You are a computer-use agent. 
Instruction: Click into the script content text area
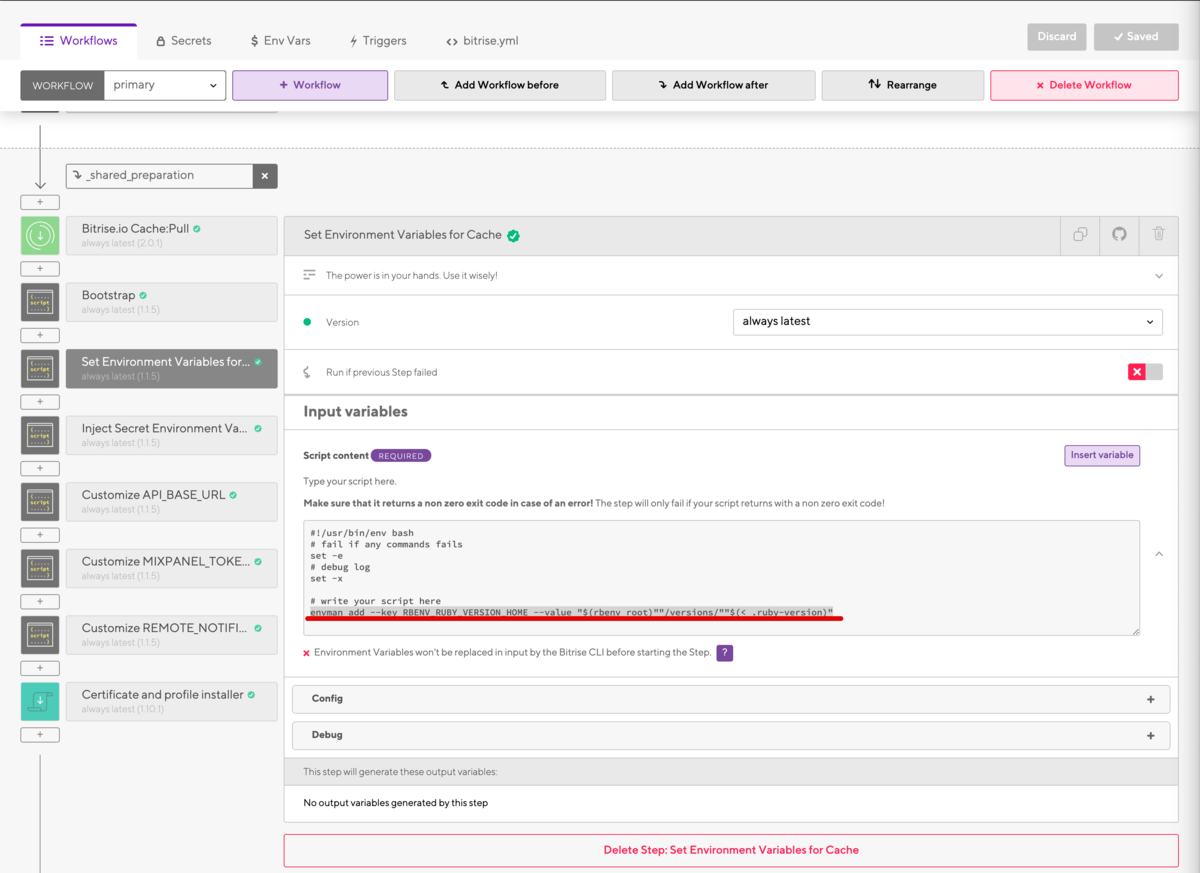click(x=722, y=578)
